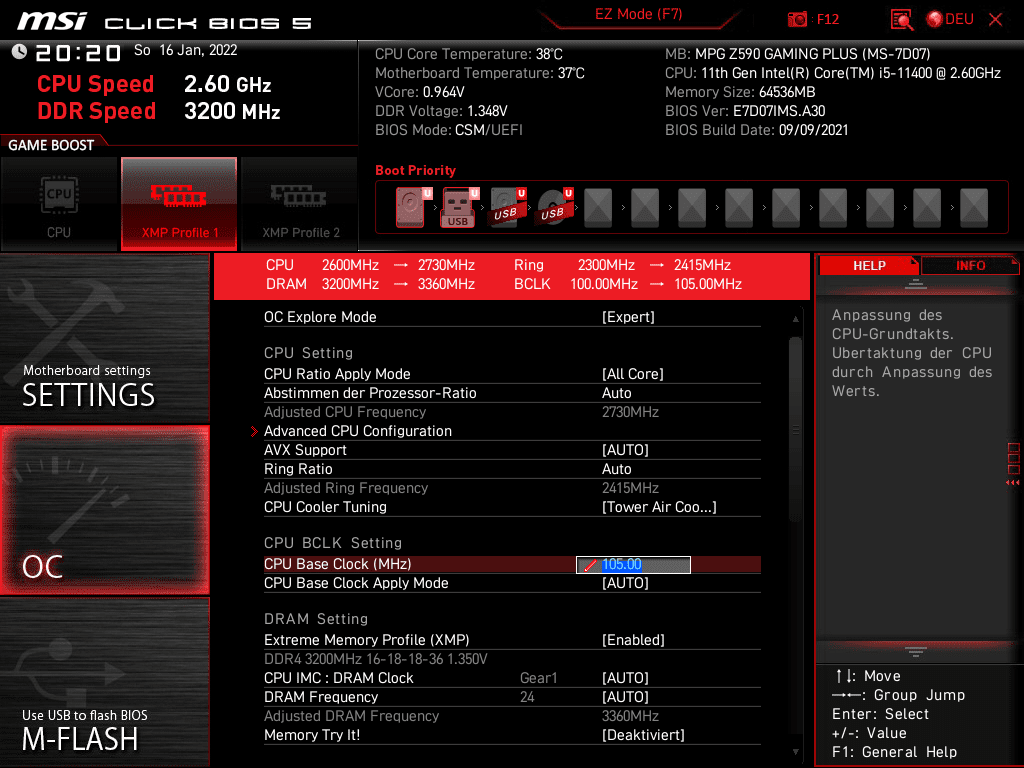This screenshot has width=1024, height=768.
Task: Open the OC overclocking section
Action: [105, 511]
